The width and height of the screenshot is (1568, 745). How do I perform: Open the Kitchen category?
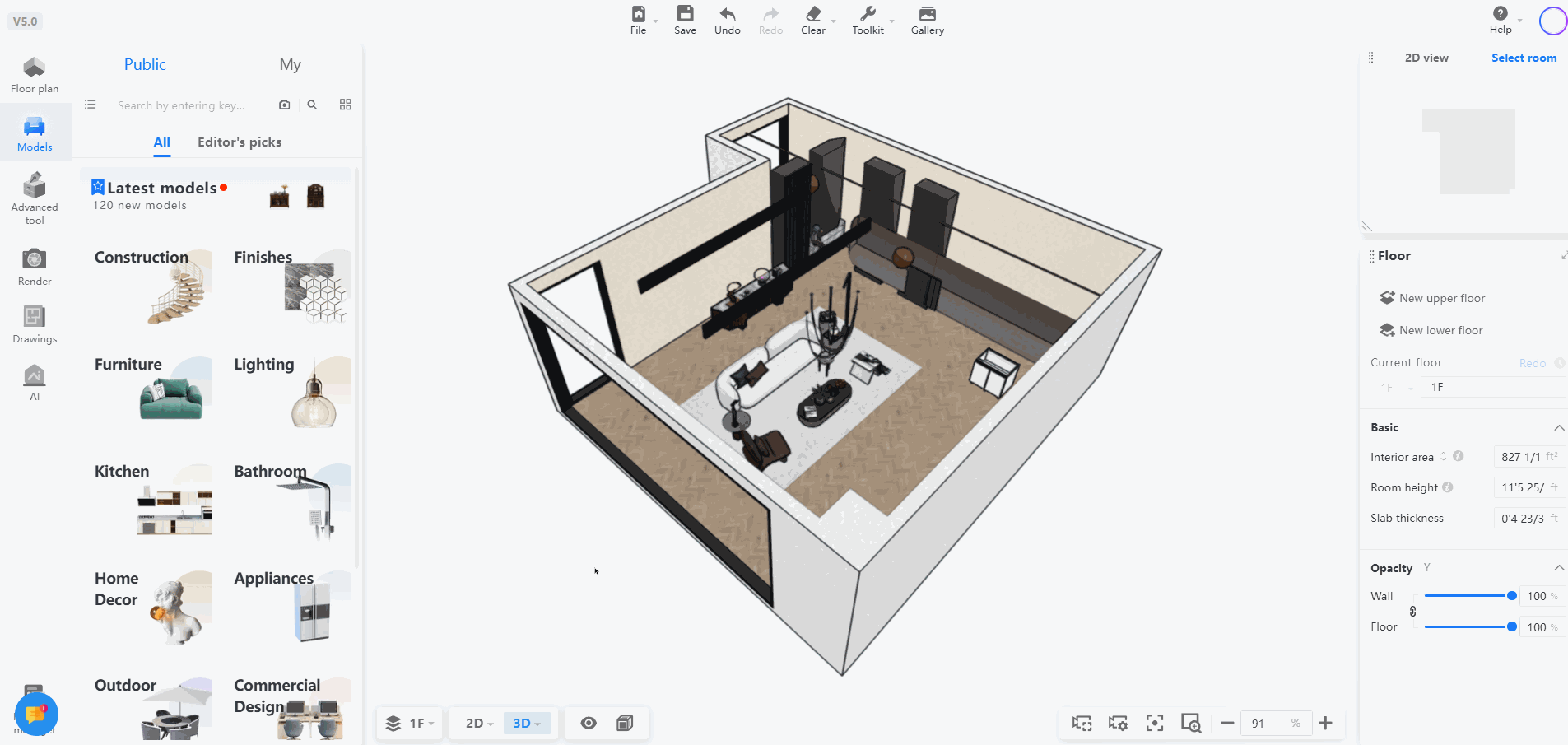pos(152,500)
